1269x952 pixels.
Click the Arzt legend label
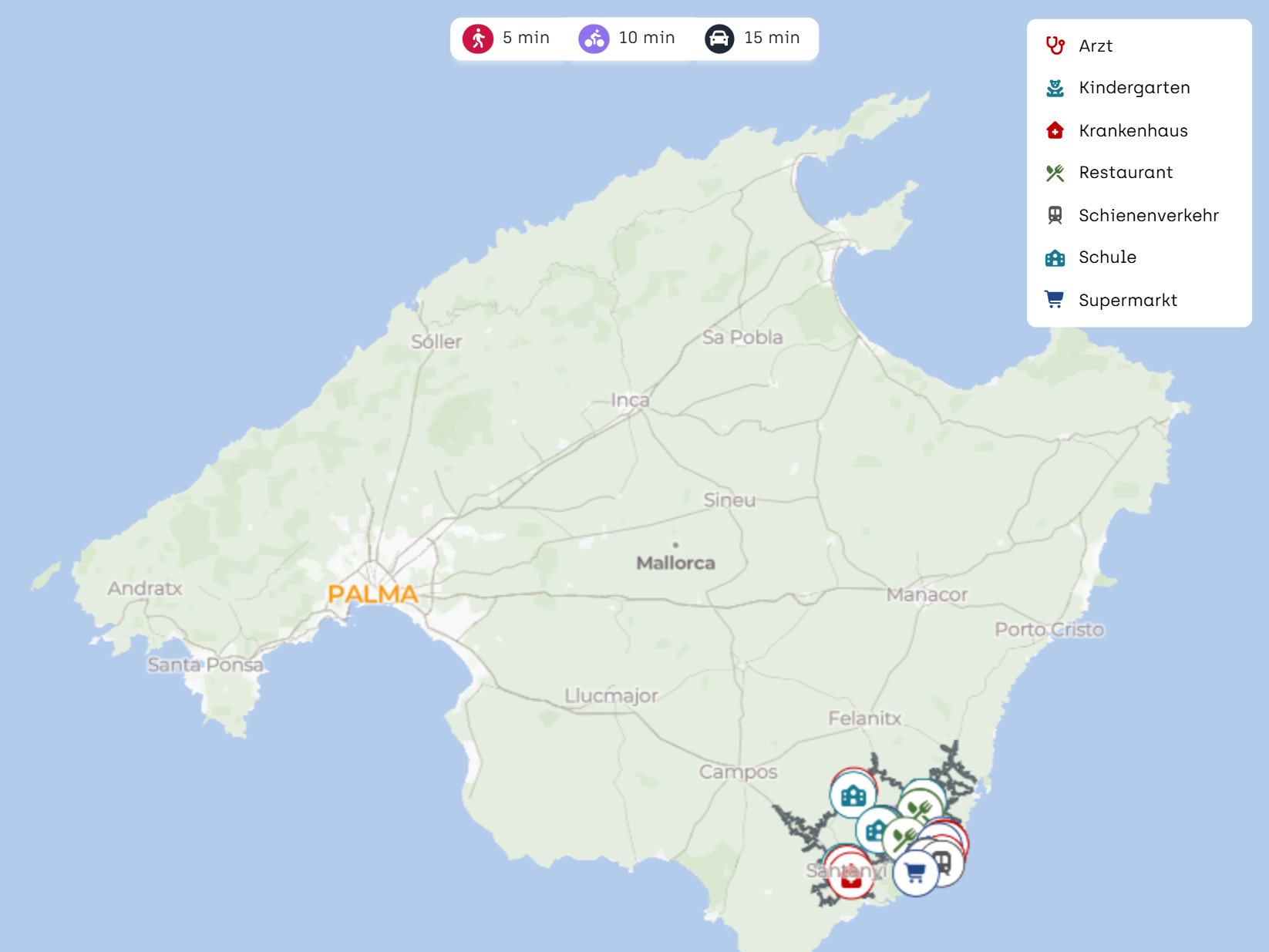(1095, 45)
